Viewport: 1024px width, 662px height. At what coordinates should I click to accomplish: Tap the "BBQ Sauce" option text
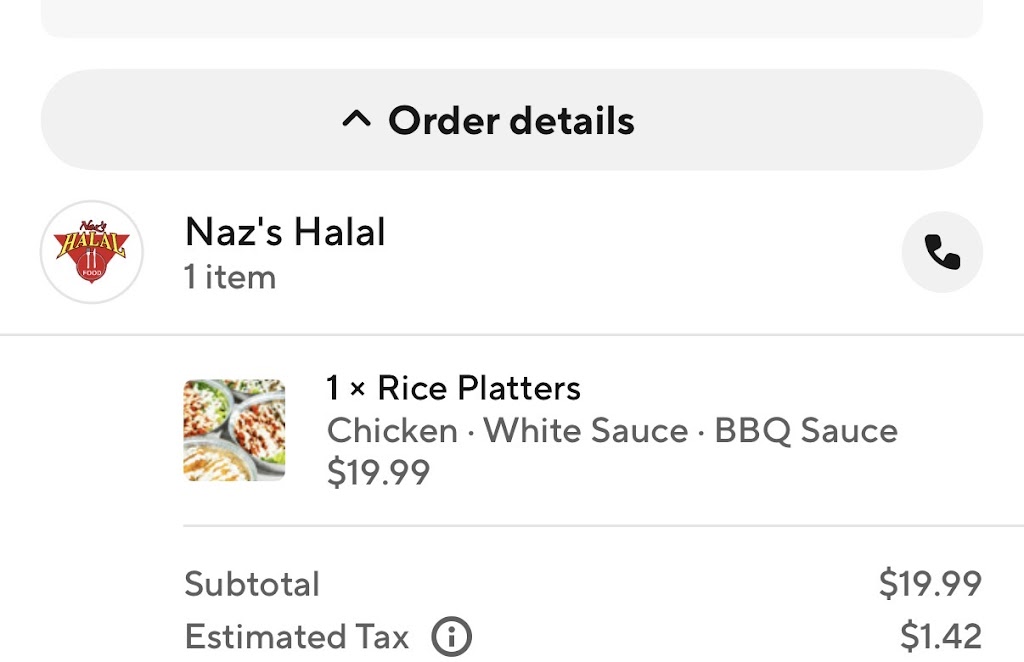(807, 430)
